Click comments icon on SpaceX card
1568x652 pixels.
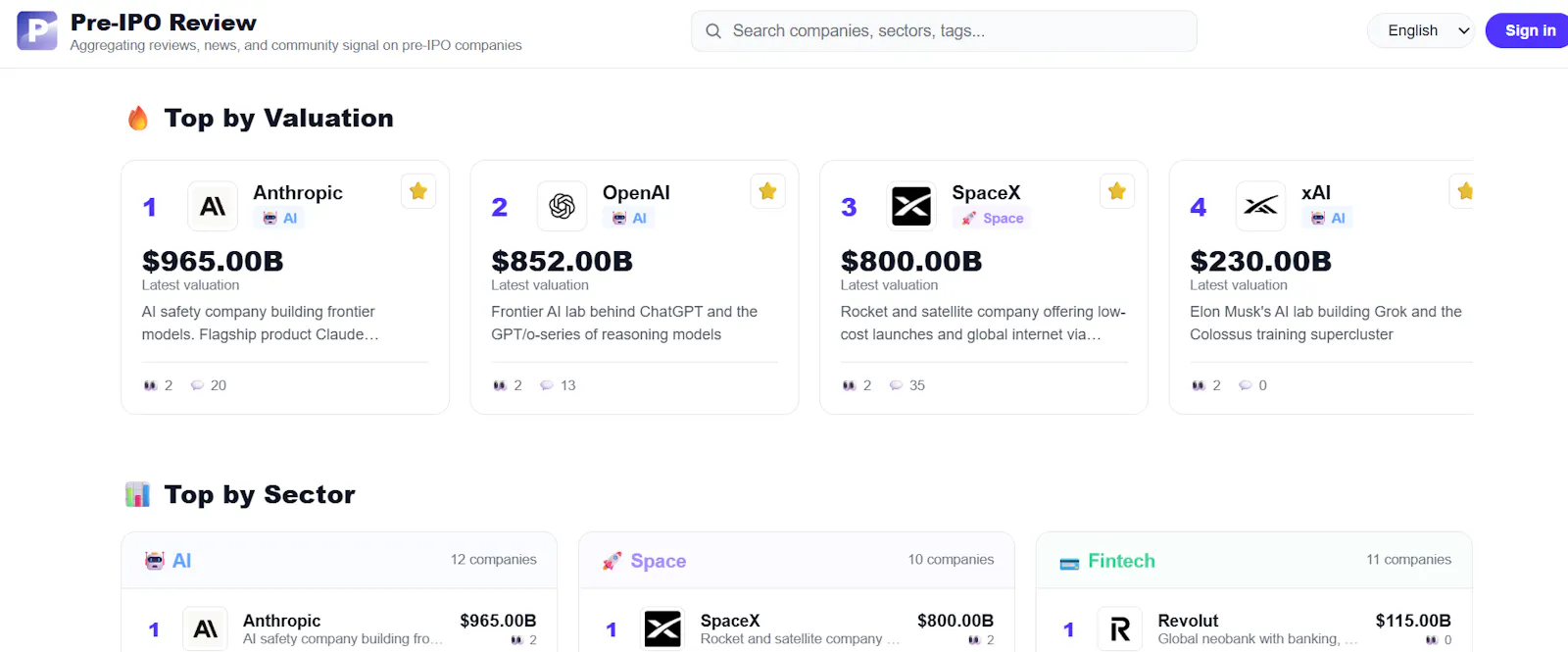[x=896, y=385]
